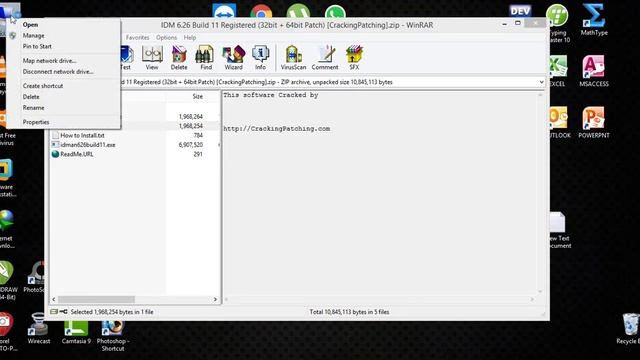Select the Camtasia 9 desktop shortcut
The image size is (640, 360).
pyautogui.click(x=76, y=332)
